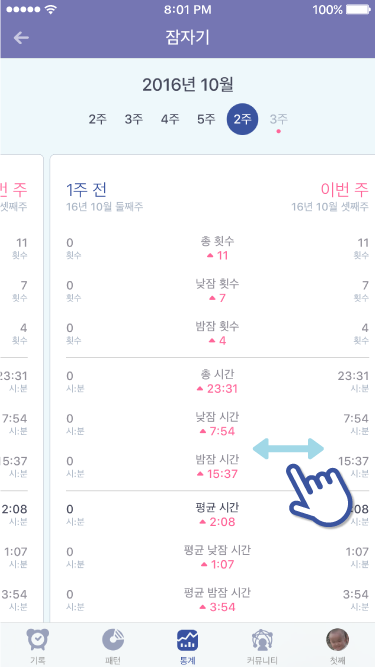Screen dimensions: 375x667
Task: Open the 패턴 pattern chart icon
Action: (113, 640)
